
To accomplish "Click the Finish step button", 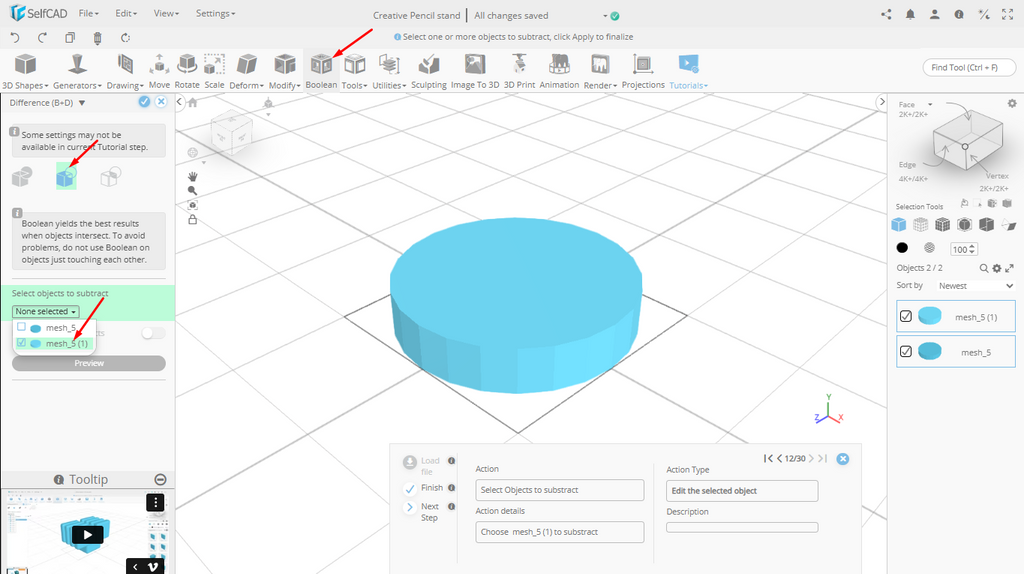I will point(423,488).
